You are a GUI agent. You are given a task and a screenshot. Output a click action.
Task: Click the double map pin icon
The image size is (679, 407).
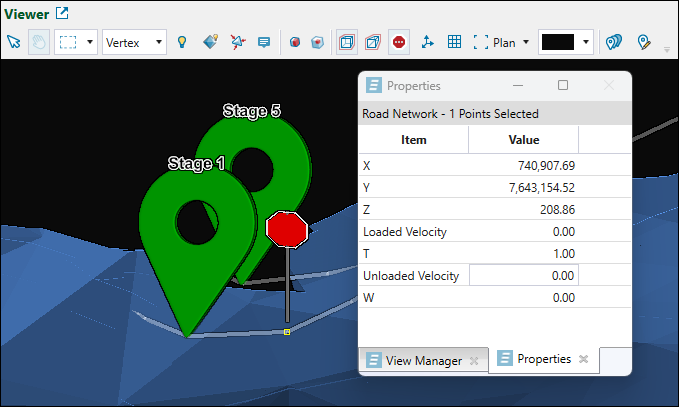pos(615,42)
